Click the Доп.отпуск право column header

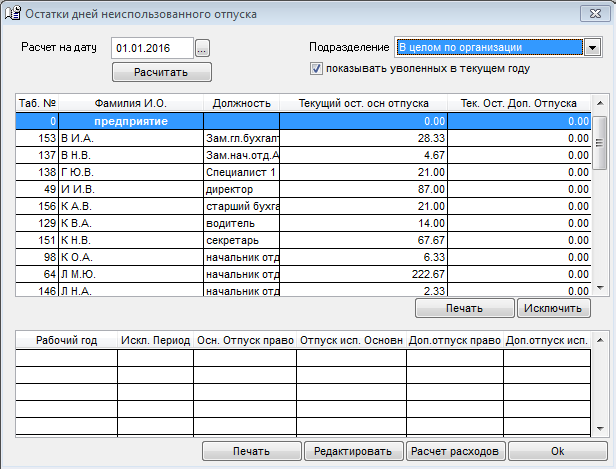[x=455, y=340]
